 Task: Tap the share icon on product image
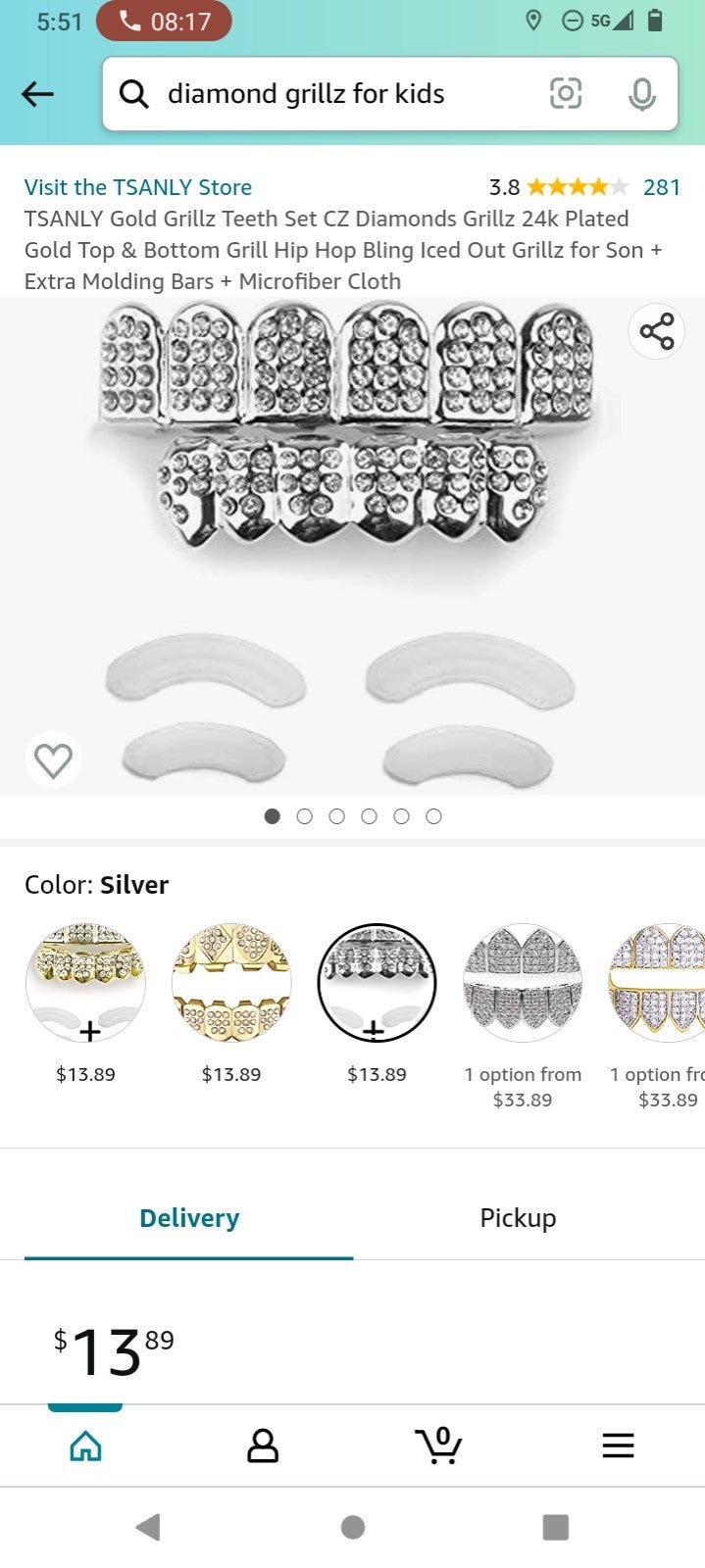tap(656, 331)
